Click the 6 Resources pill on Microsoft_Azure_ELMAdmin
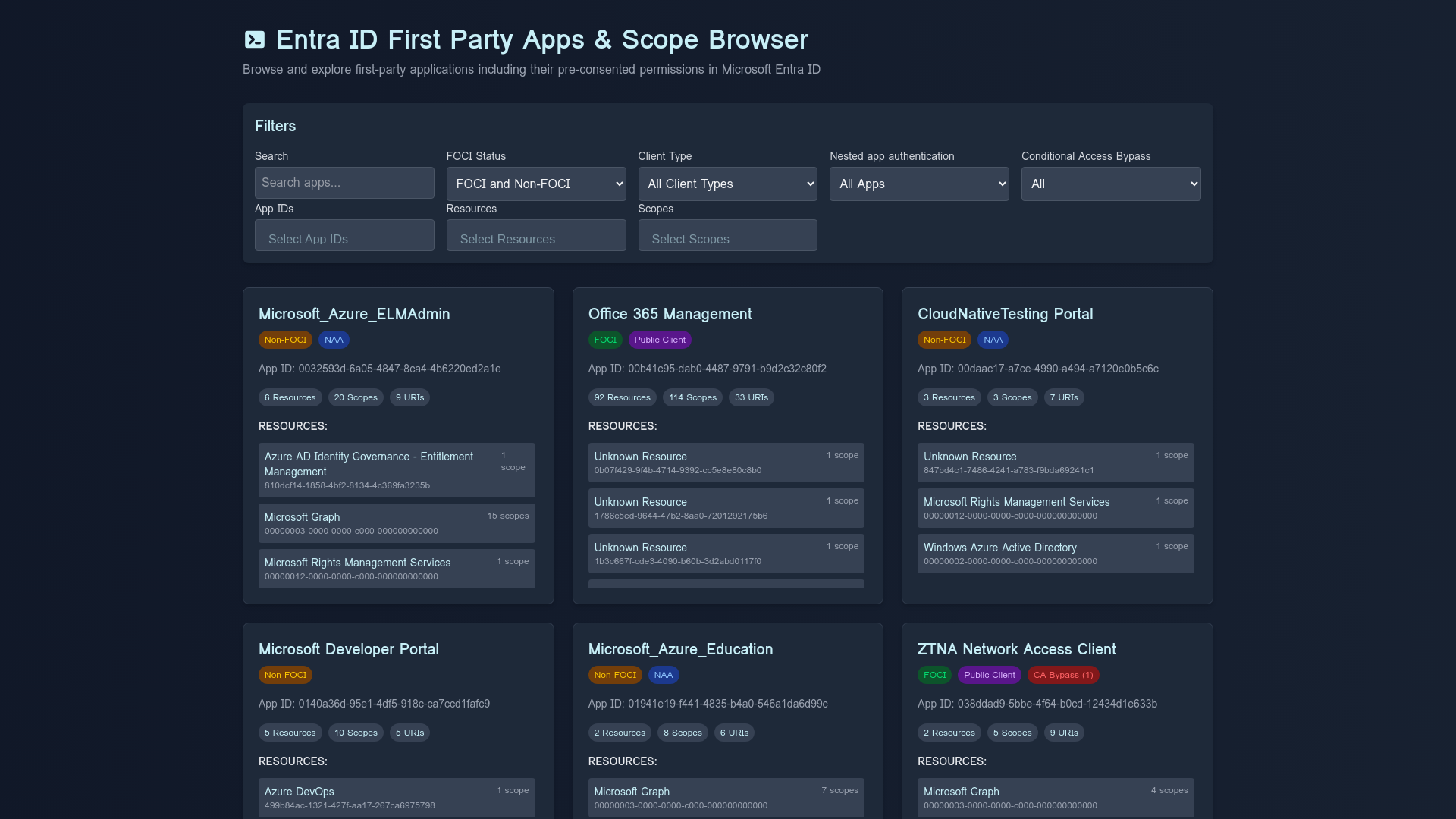Screen dimensions: 1456x819 coord(290,397)
